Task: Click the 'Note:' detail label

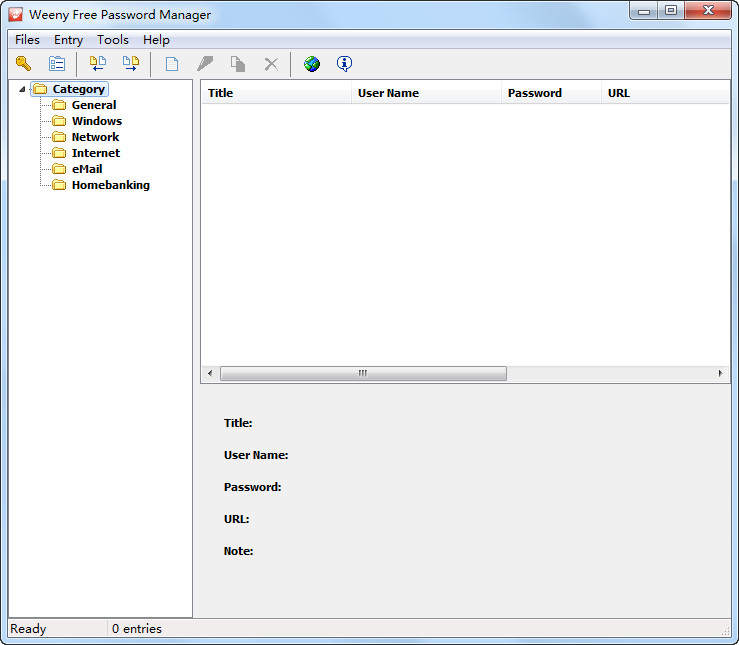Action: tap(238, 551)
